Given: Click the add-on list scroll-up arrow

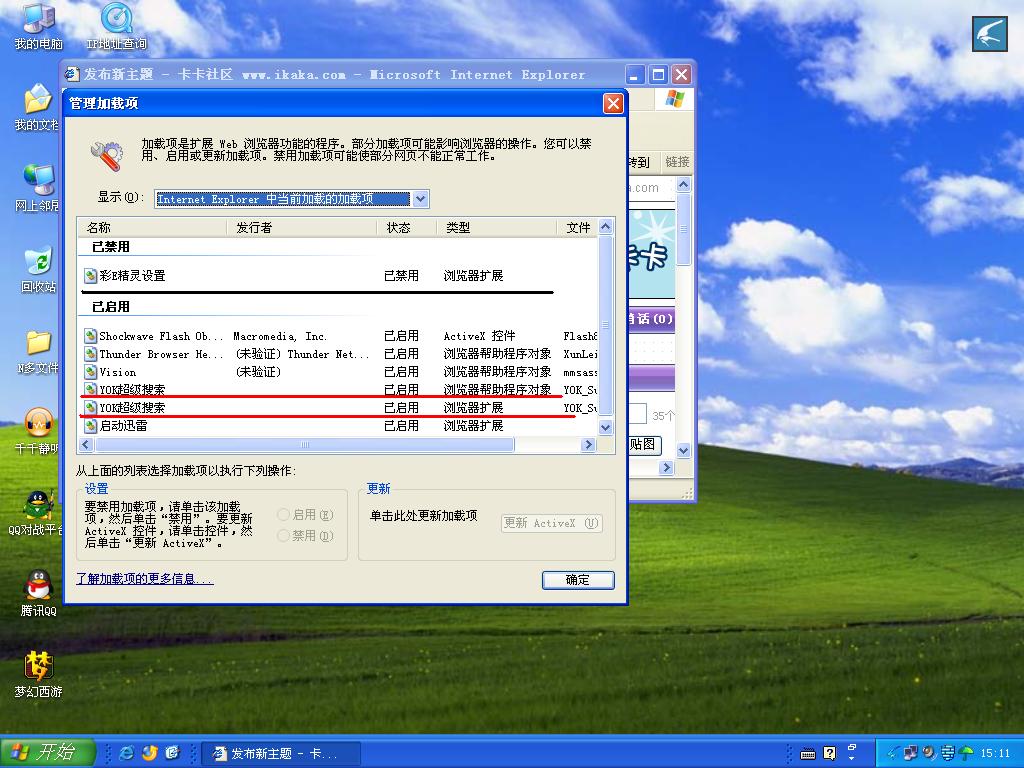Looking at the screenshot, I should click(605, 227).
